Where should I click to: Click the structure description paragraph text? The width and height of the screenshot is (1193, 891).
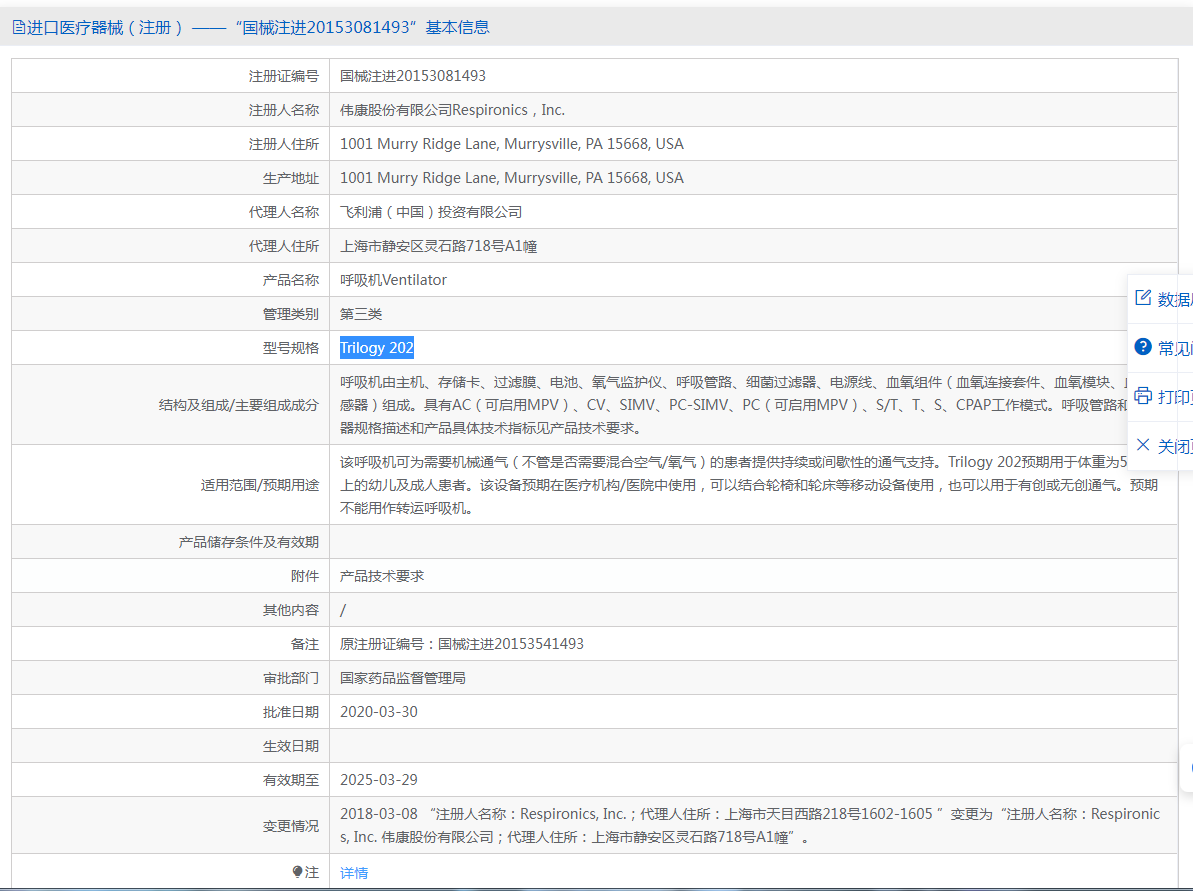(x=734, y=406)
